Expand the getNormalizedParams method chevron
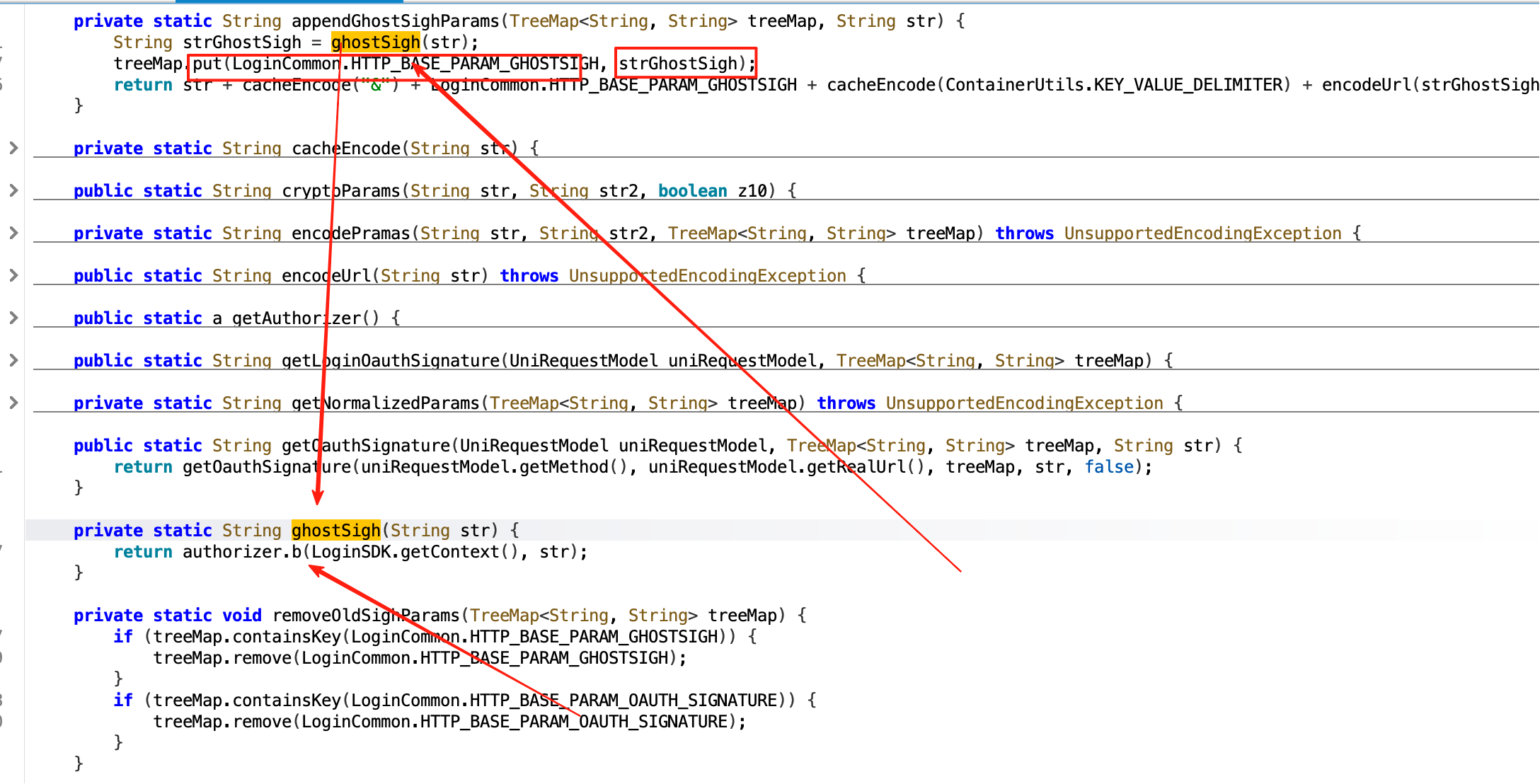1540x784 pixels. click(13, 403)
